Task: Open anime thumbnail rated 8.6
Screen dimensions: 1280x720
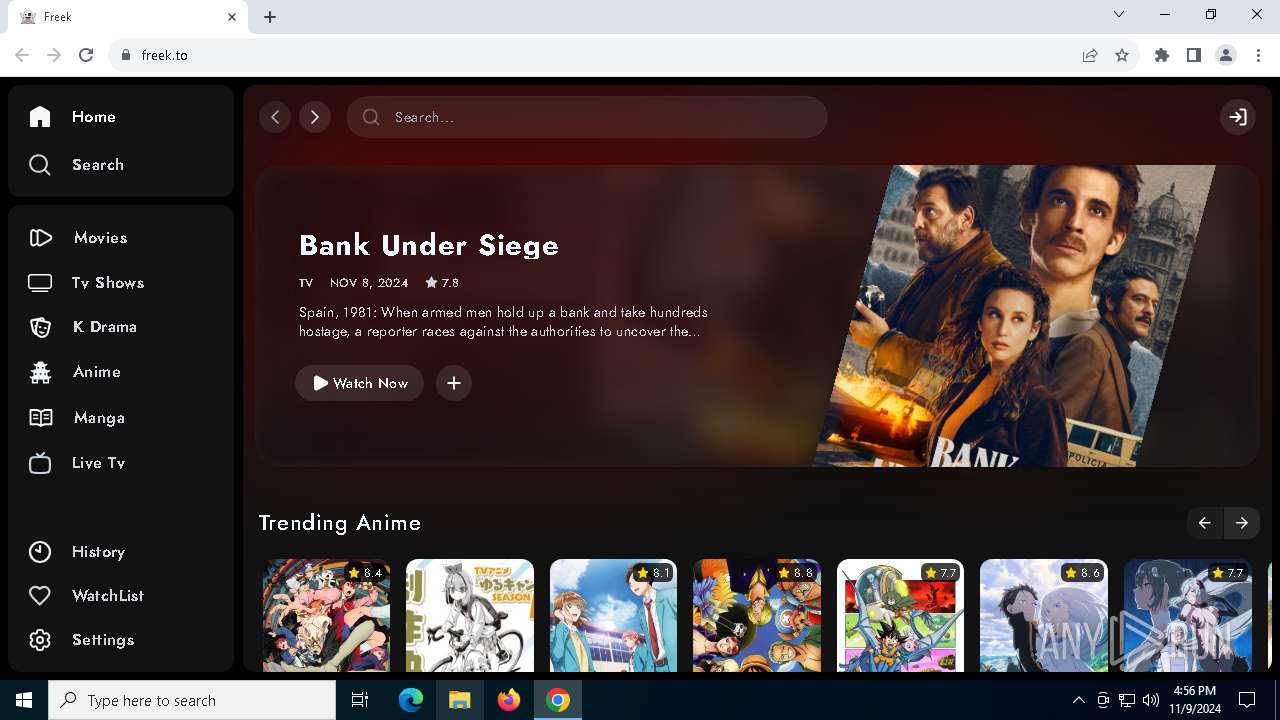Action: point(1044,616)
